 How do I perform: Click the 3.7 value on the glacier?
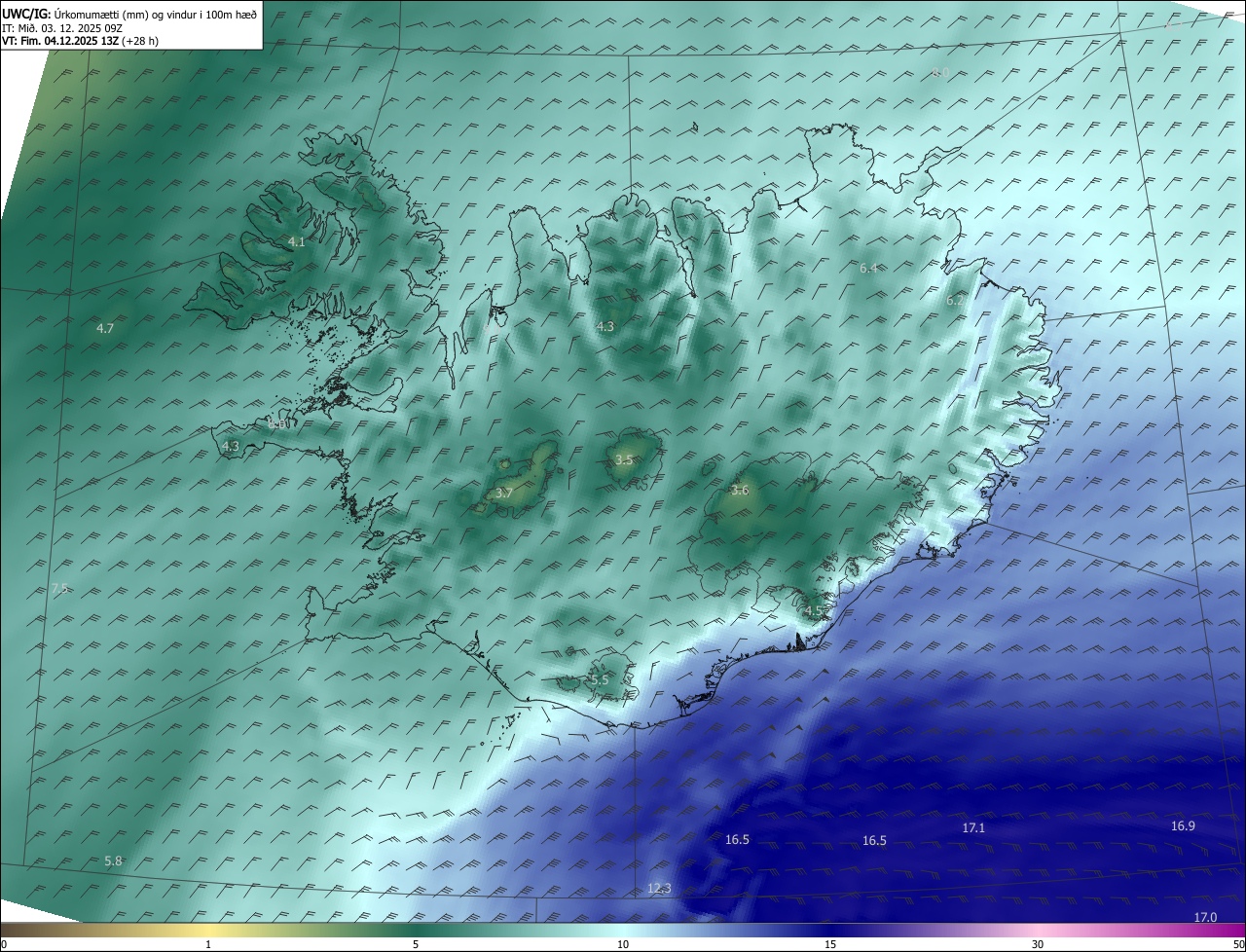pos(504,494)
